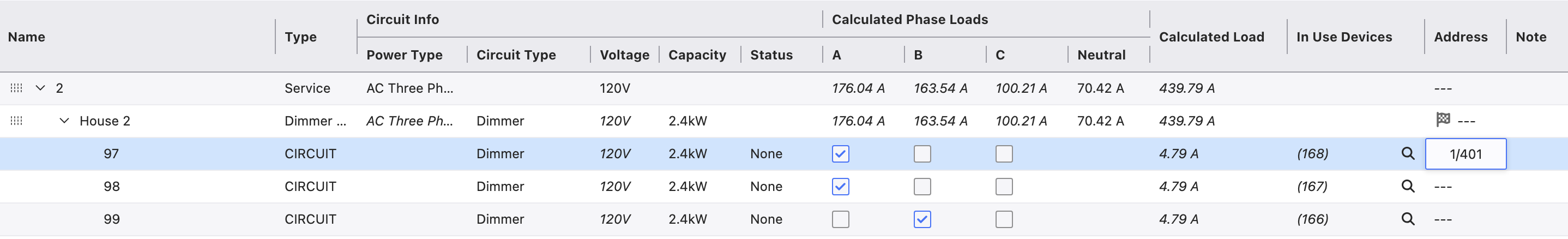1568x239 pixels.
Task: Enable phase B checkbox for circuit 98
Action: [921, 187]
